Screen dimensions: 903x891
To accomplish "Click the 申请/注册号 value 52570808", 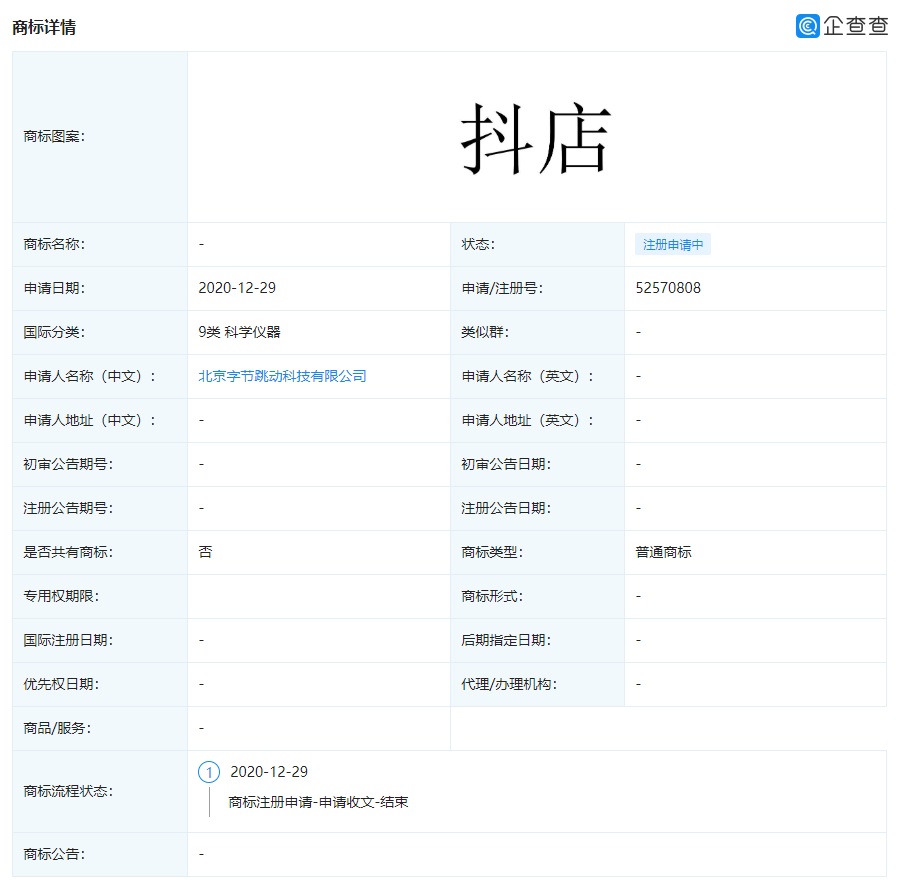I will tap(665, 288).
